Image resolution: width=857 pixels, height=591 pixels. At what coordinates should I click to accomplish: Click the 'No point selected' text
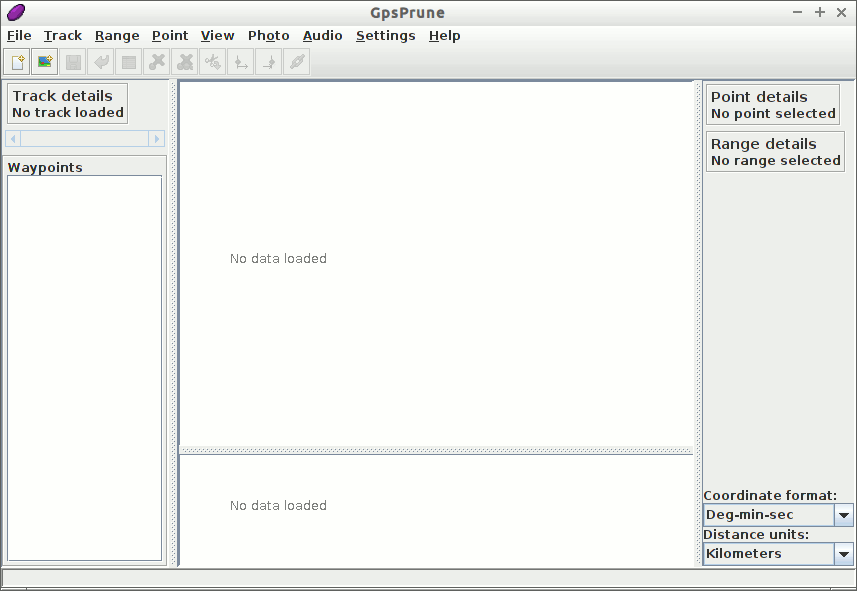tap(773, 114)
